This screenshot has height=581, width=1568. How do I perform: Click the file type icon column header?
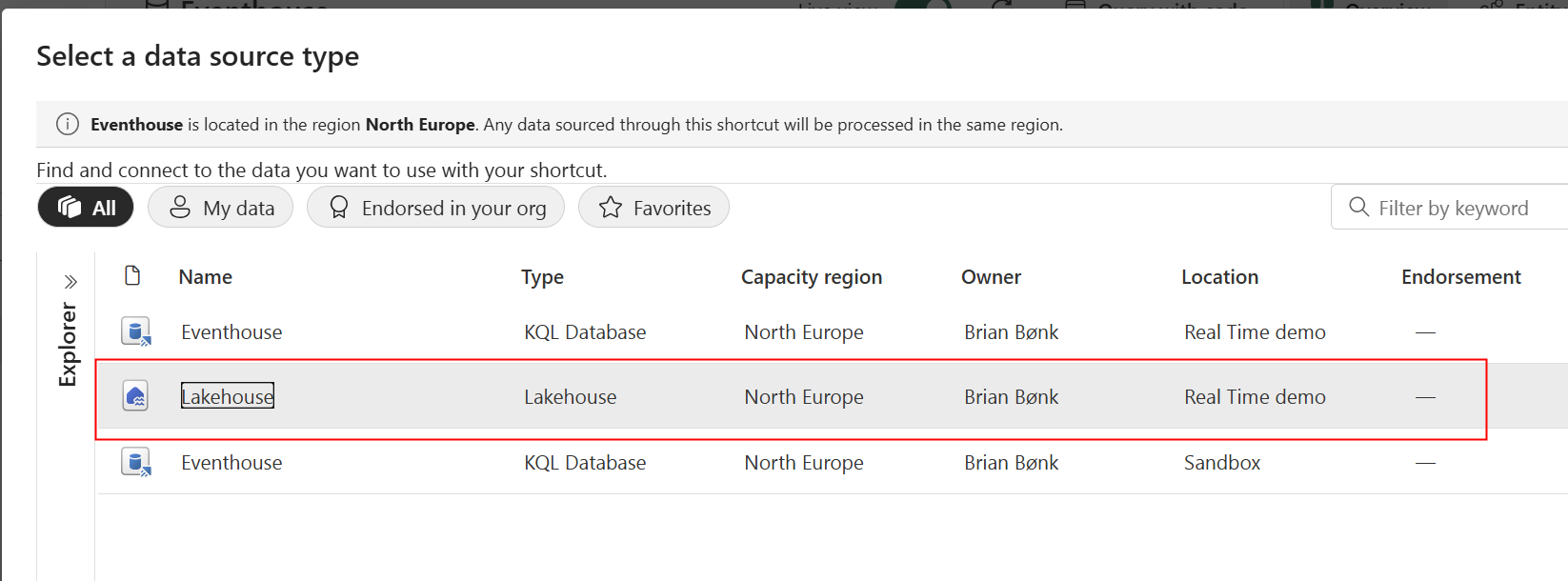click(x=132, y=276)
